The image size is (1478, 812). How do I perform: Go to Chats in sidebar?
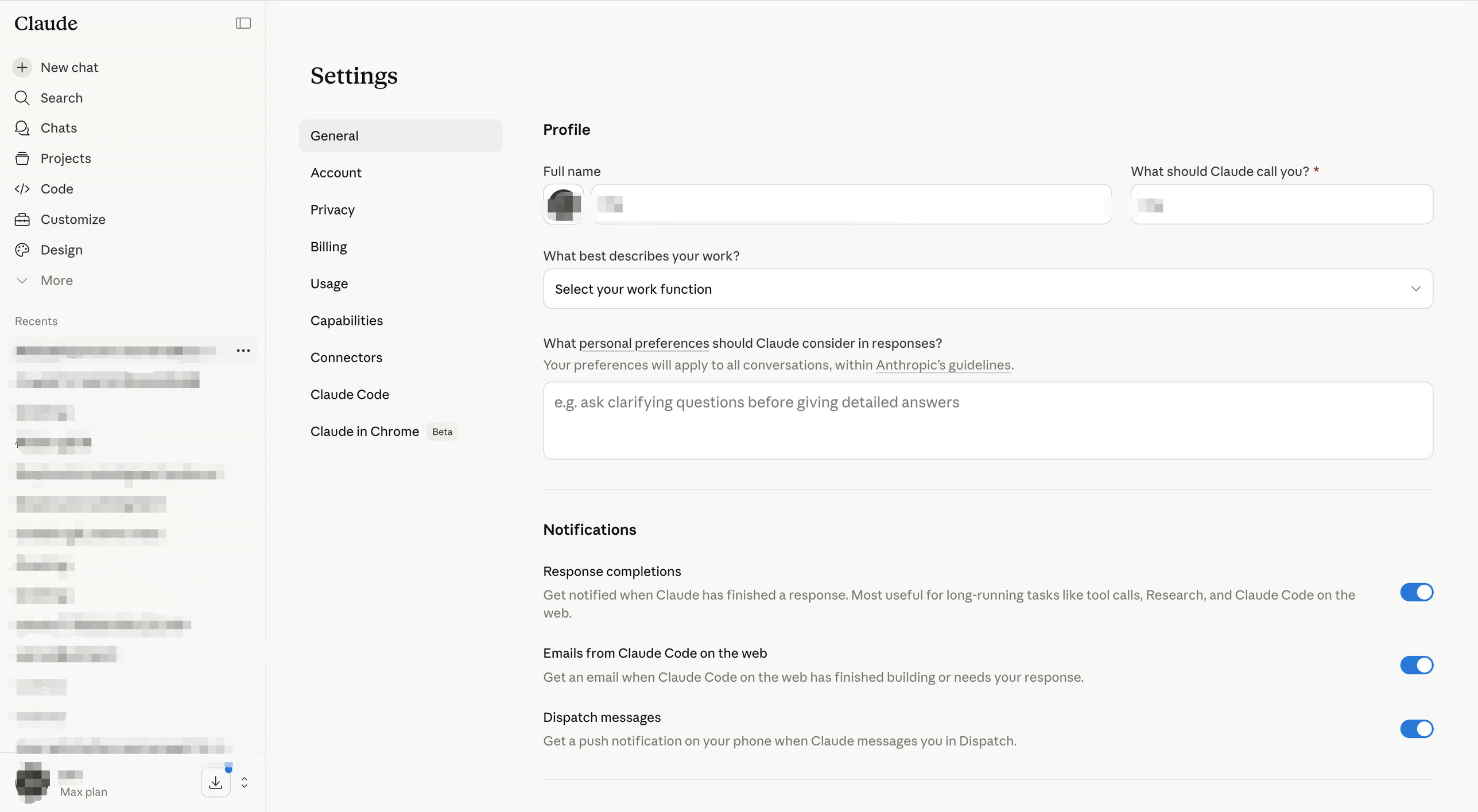59,128
